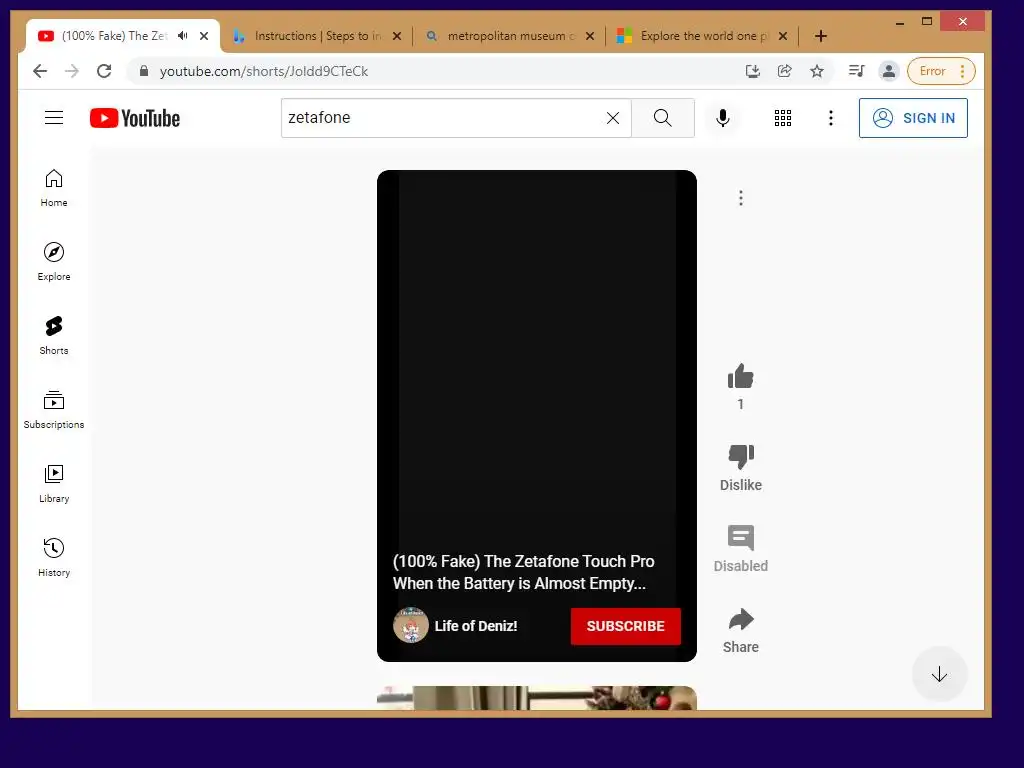The image size is (1024, 768).
Task: View site info via lock icon
Action: 144,71
